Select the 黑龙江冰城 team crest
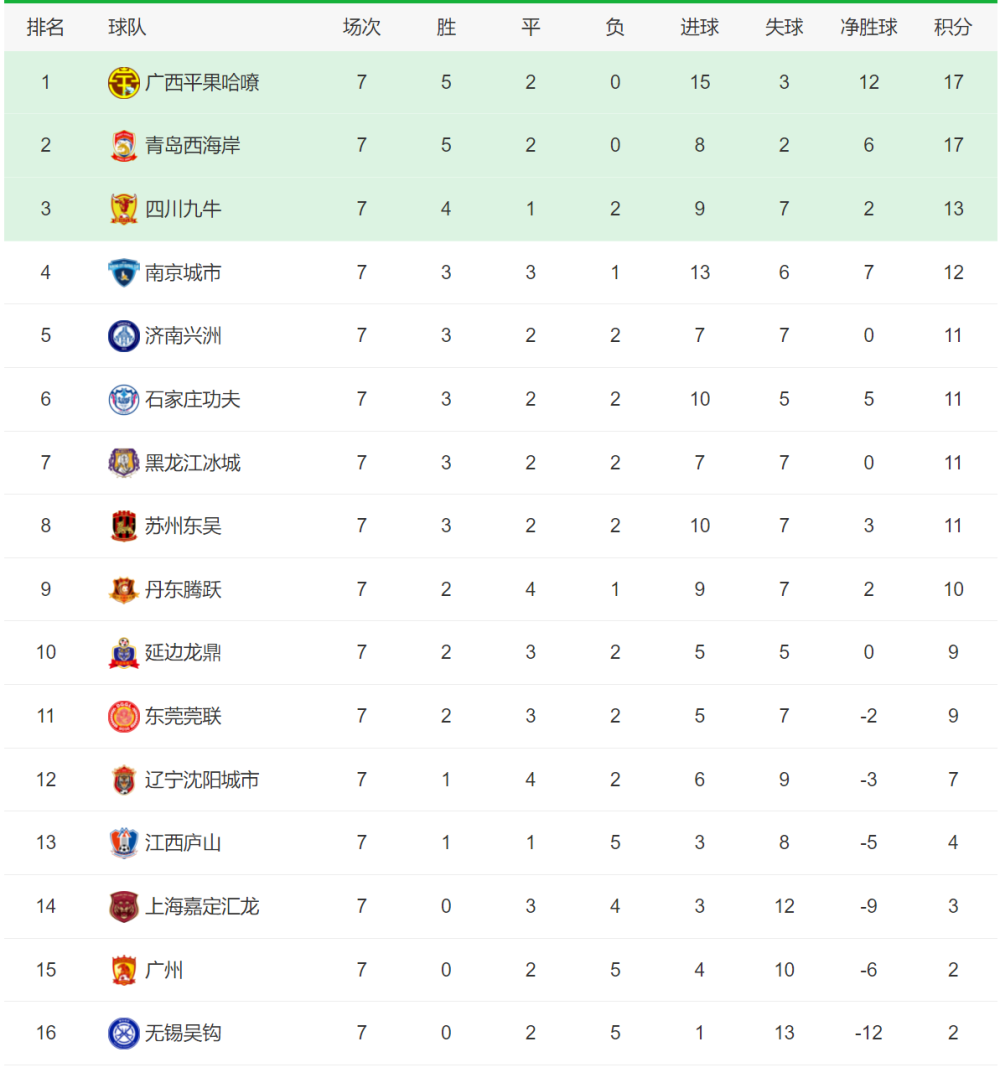1000x1083 pixels. pos(124,463)
